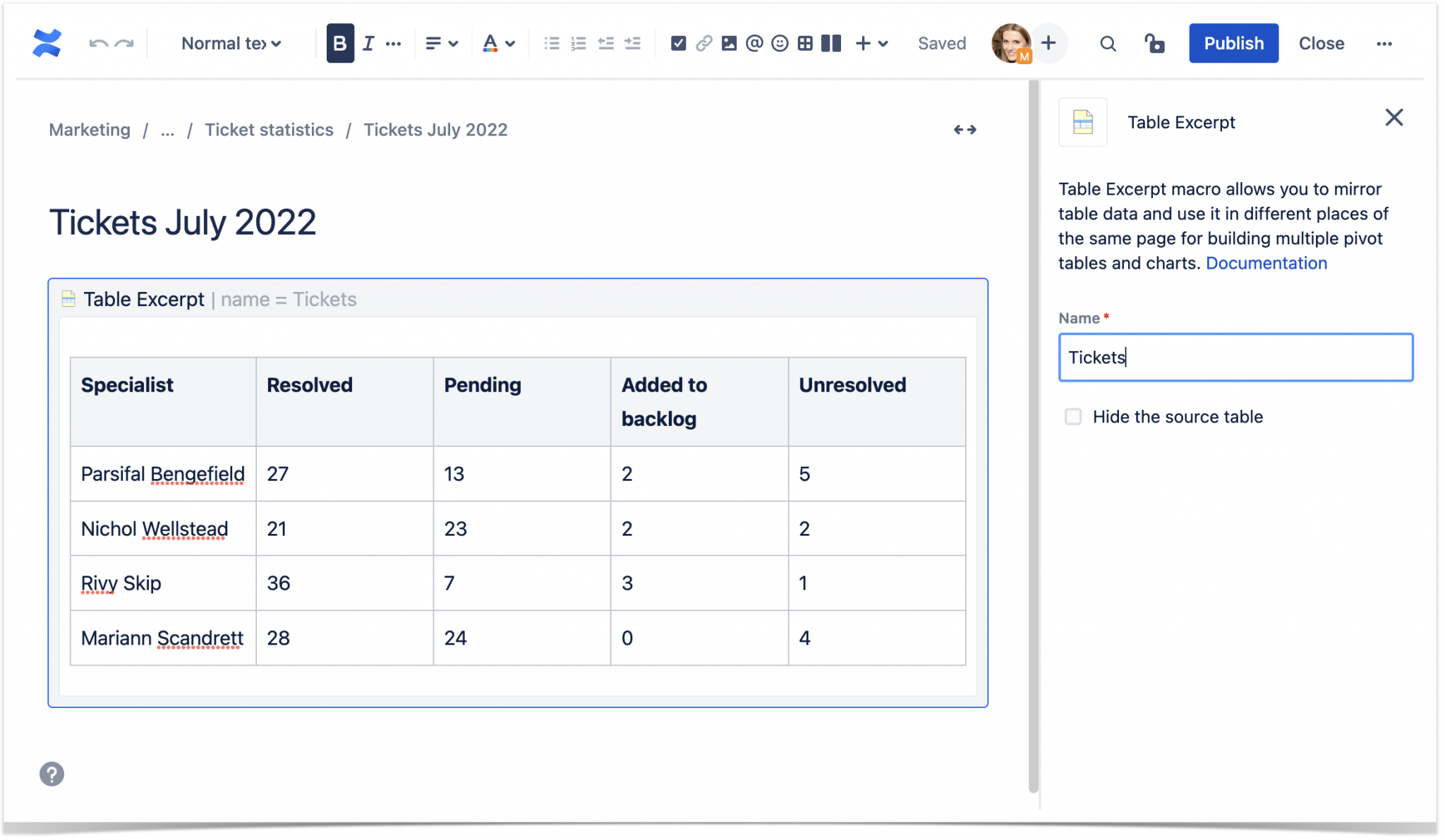Open the text color picker
This screenshot has width=1445, height=840.
click(x=498, y=43)
